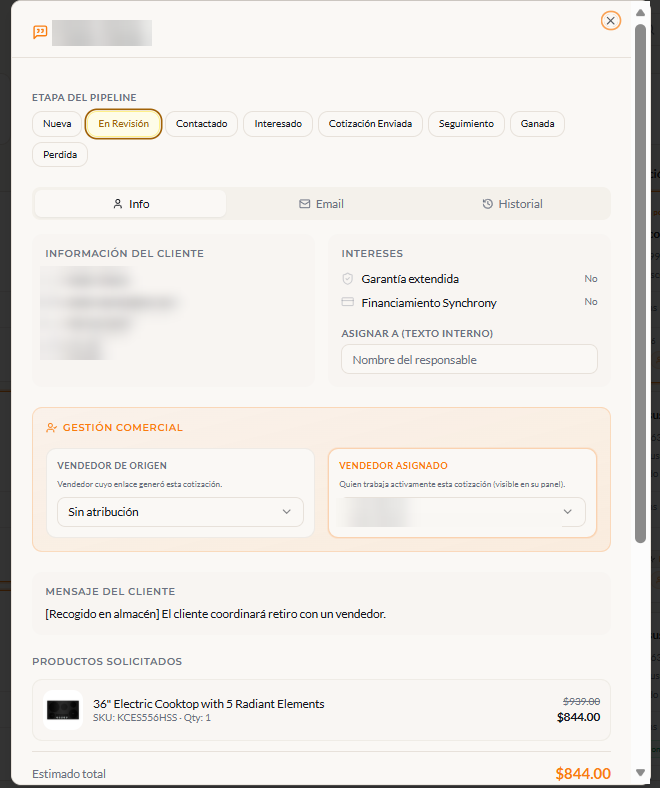
Task: Open the Vendedor de Origen dropdown
Action: (180, 512)
